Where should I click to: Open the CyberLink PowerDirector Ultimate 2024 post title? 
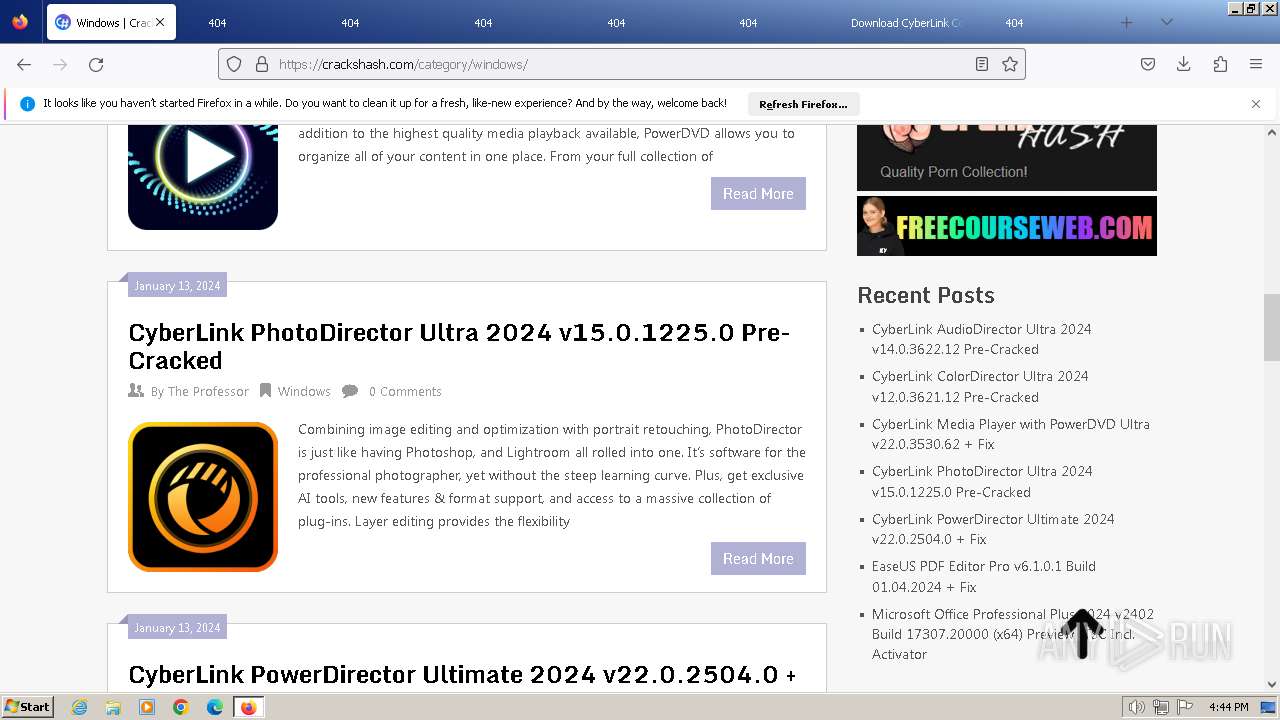pyautogui.click(x=462, y=675)
